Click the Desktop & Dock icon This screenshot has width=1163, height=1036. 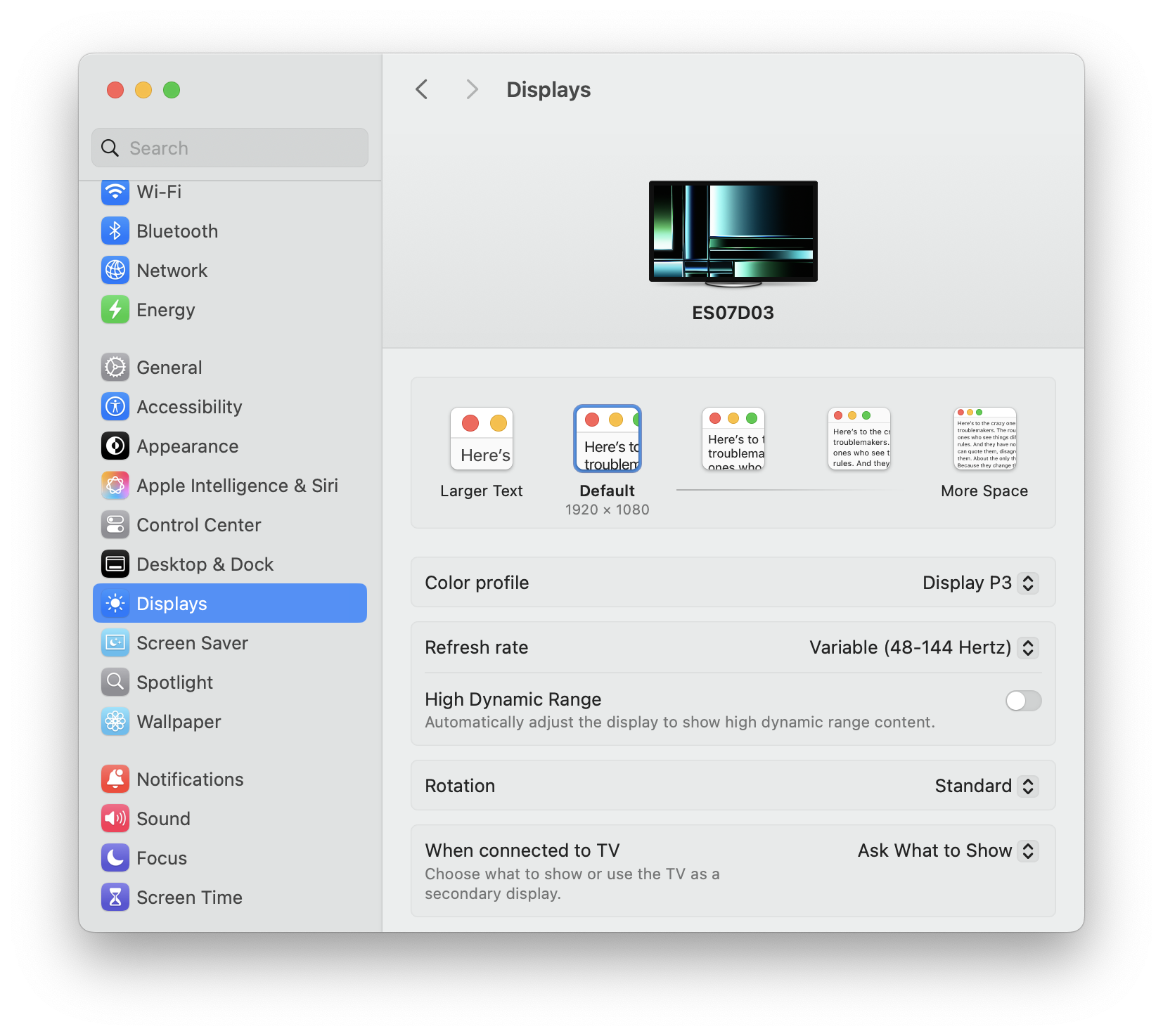click(115, 564)
